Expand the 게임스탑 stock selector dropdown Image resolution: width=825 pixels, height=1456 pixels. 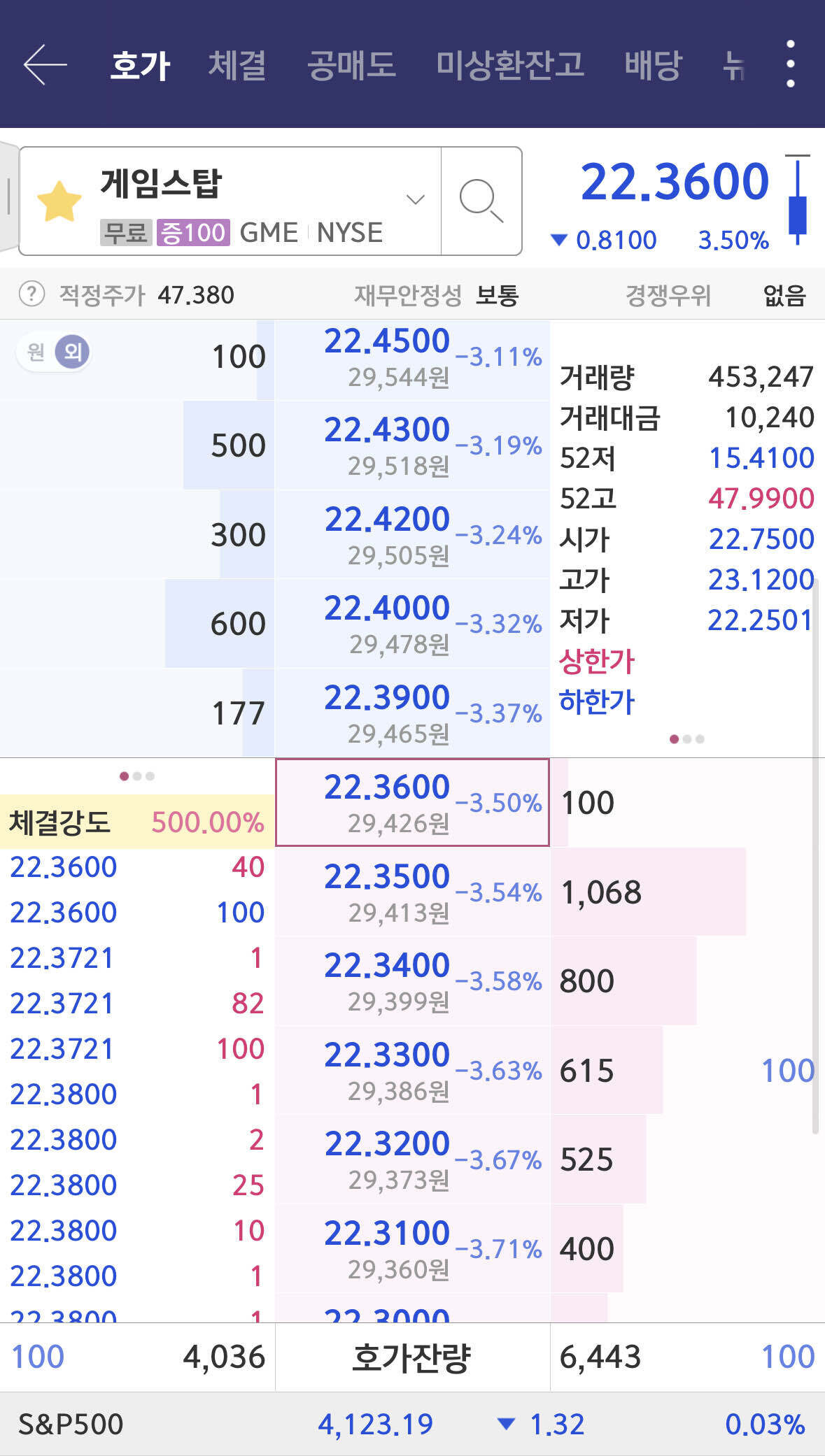(416, 200)
